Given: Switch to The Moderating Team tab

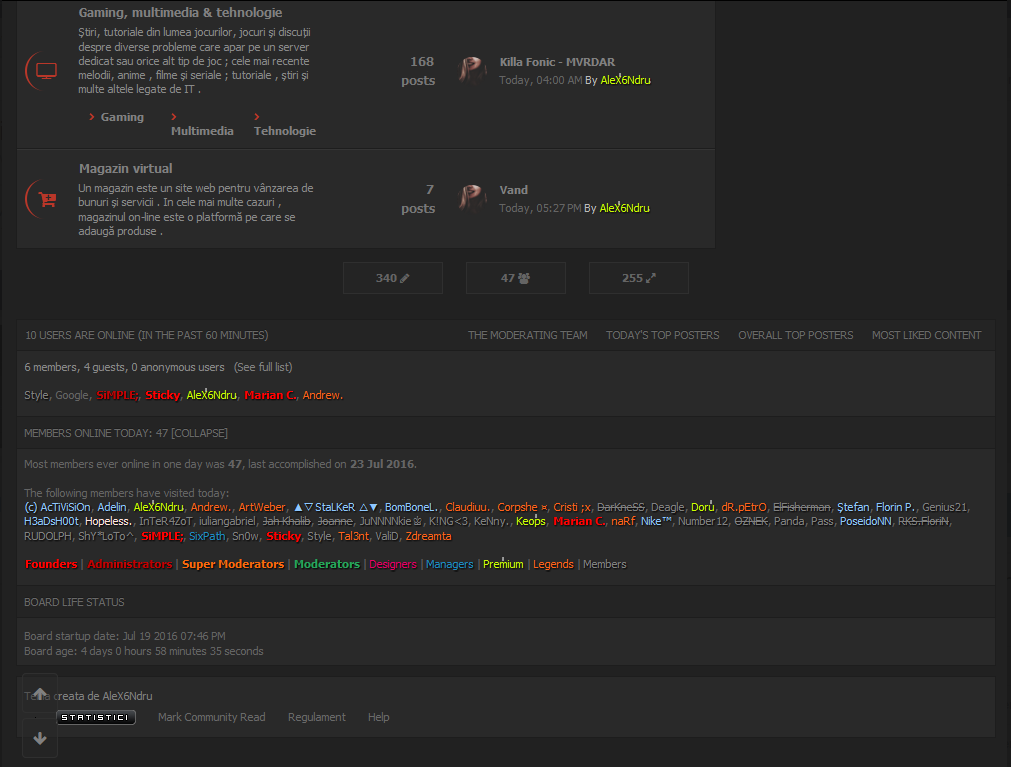Looking at the screenshot, I should click(x=527, y=335).
